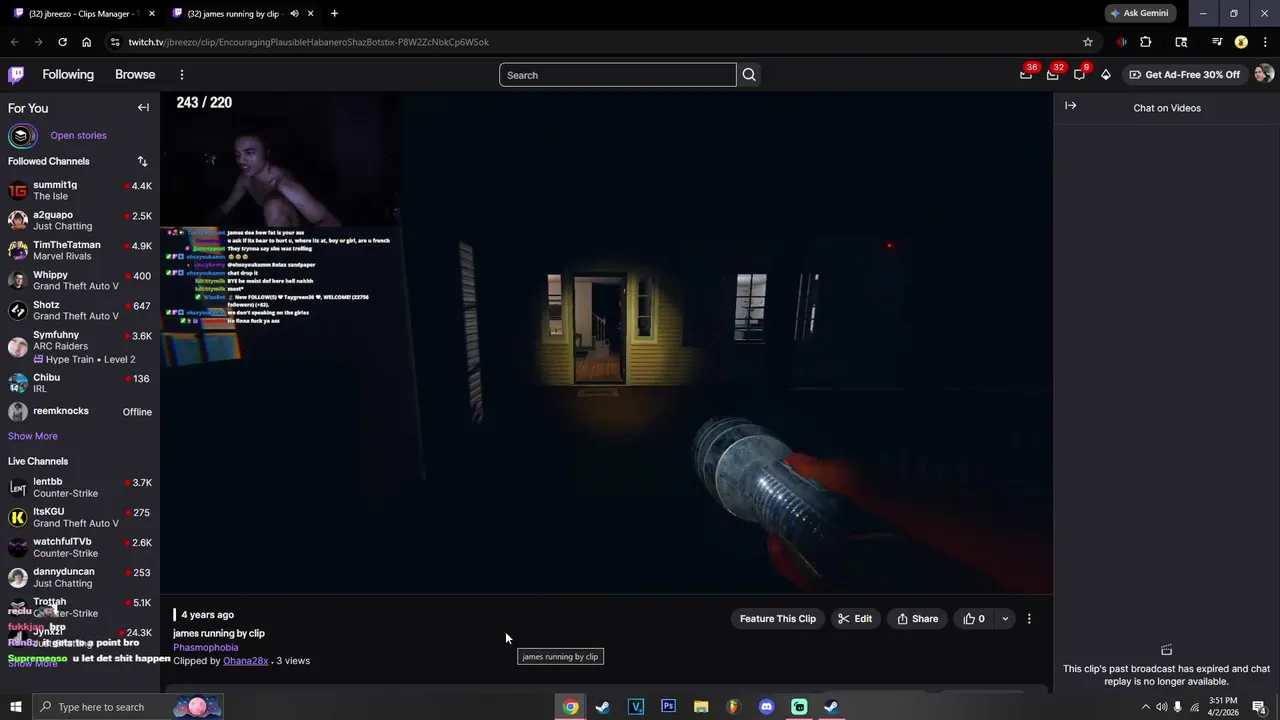Open Discord from the taskbar
The image size is (1280, 720).
[x=766, y=707]
